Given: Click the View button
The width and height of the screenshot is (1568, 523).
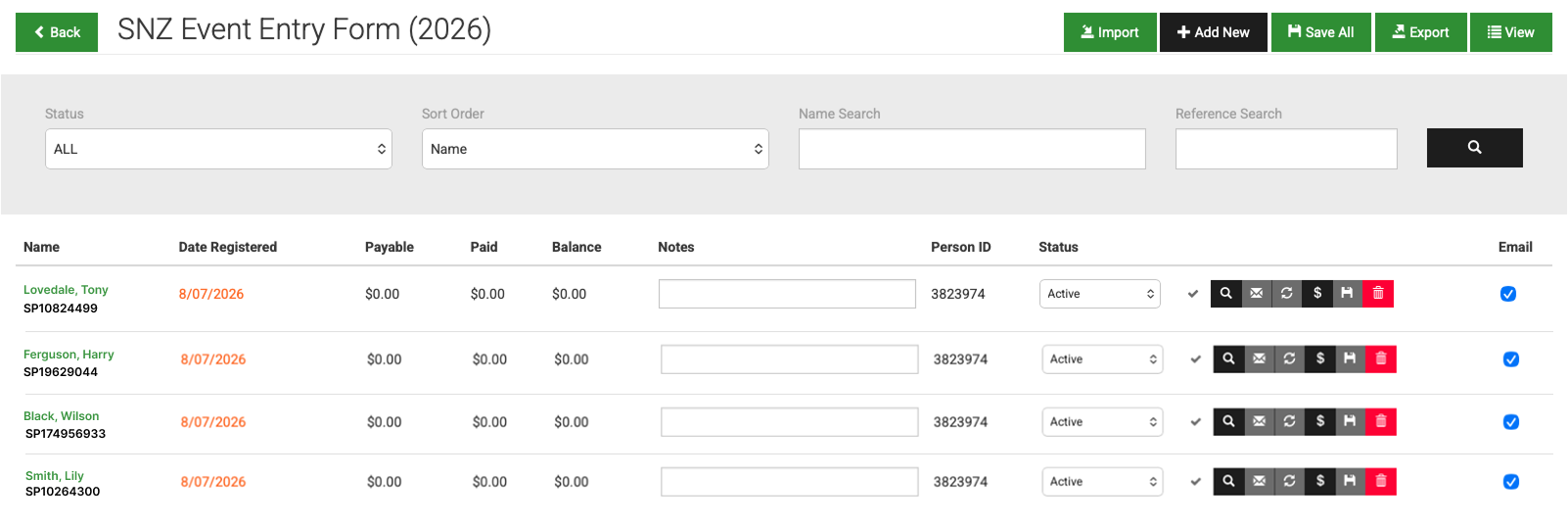Looking at the screenshot, I should 1511,32.
